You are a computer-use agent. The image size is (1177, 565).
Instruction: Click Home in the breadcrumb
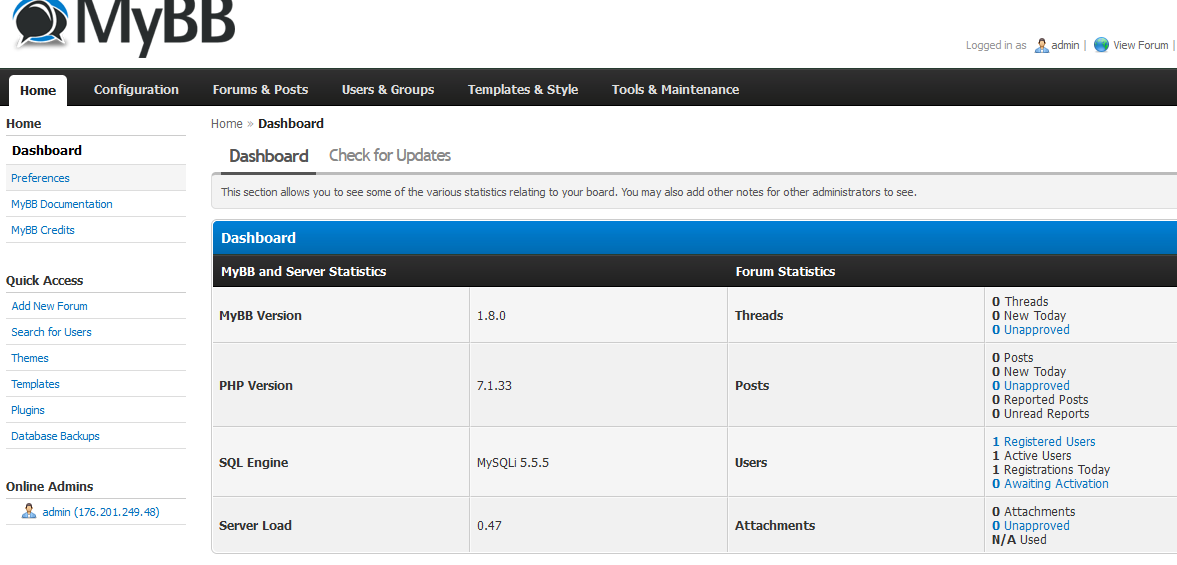coord(227,124)
